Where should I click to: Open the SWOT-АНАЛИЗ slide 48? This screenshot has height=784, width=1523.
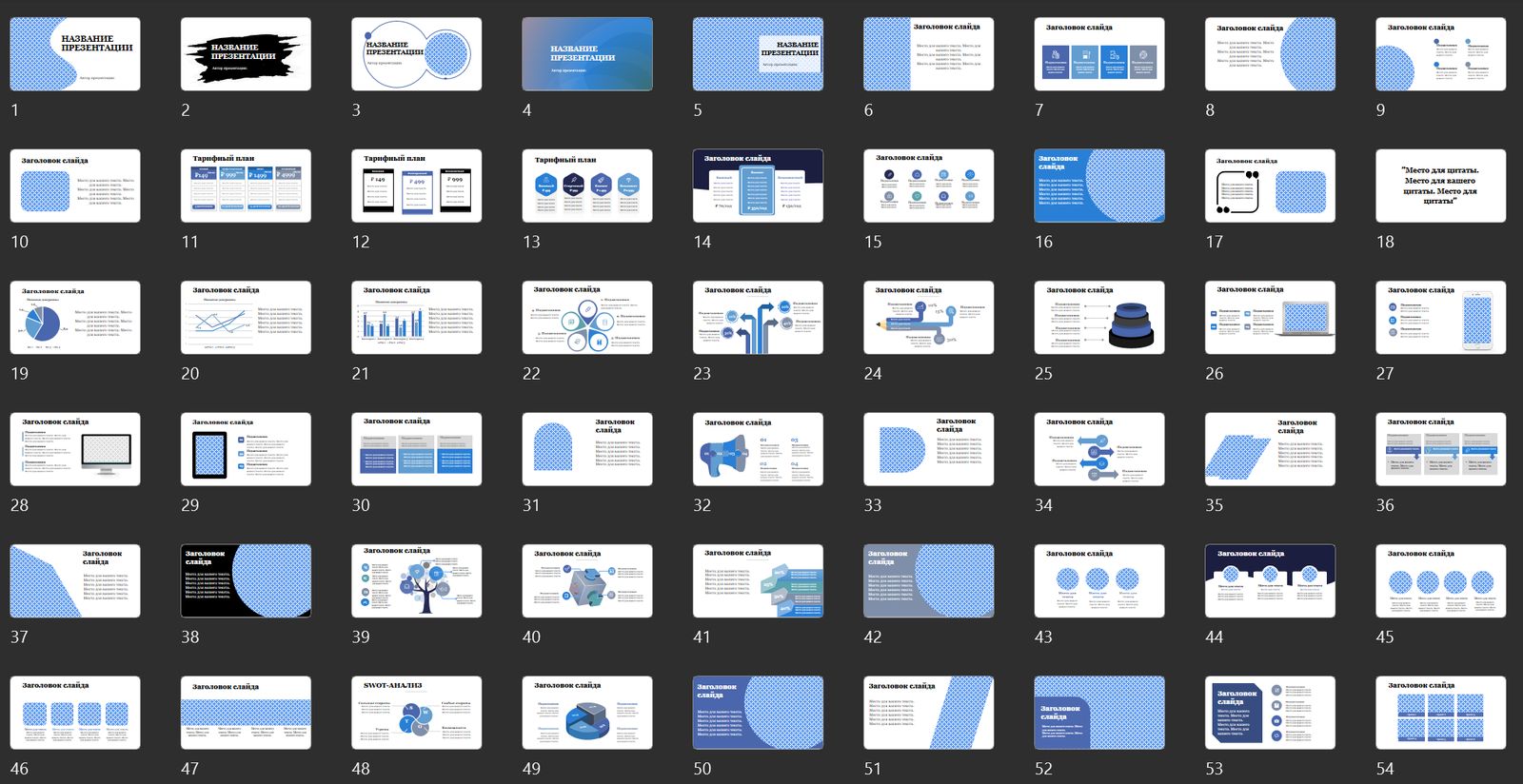tap(416, 713)
